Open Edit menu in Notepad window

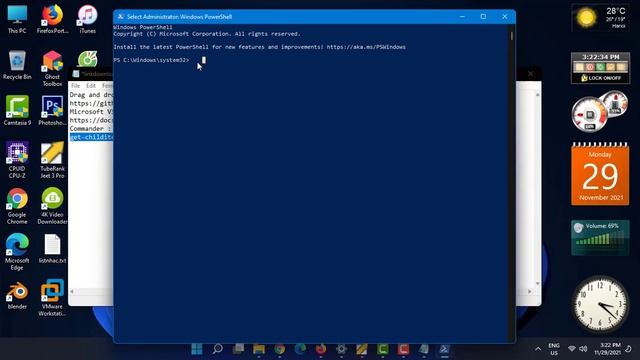[x=91, y=86]
